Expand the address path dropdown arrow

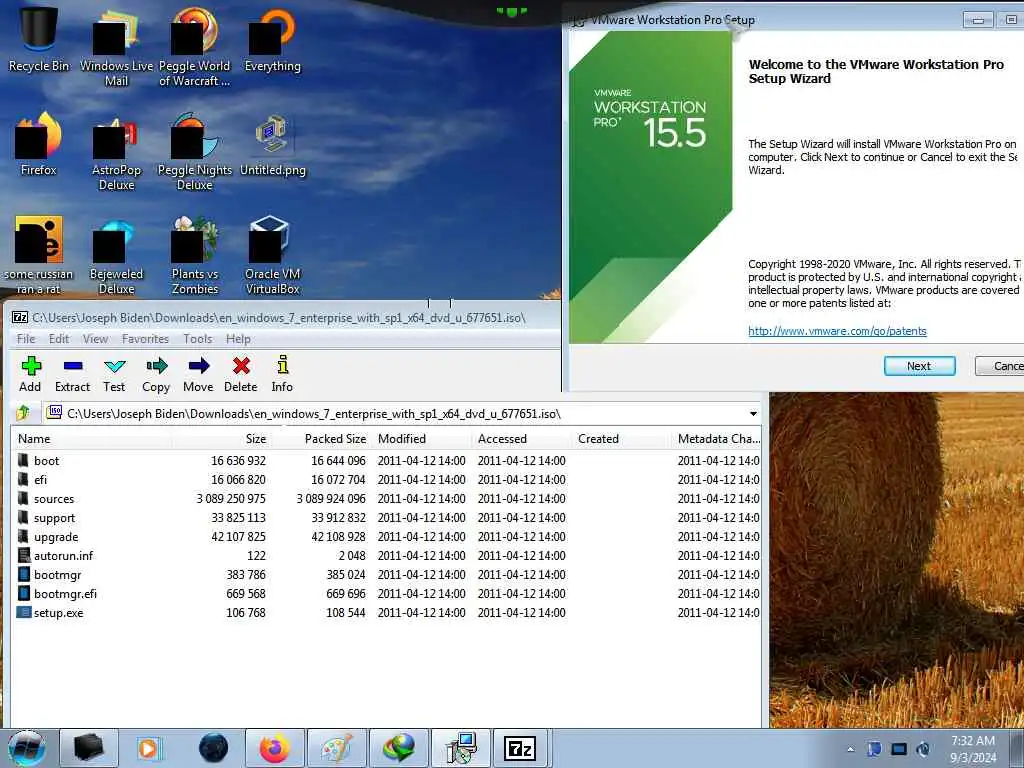(753, 413)
